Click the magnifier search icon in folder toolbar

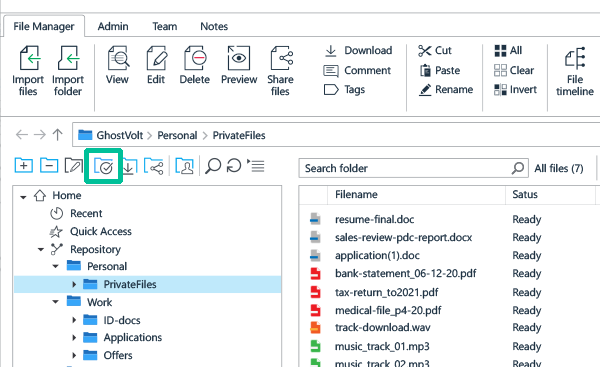click(213, 166)
